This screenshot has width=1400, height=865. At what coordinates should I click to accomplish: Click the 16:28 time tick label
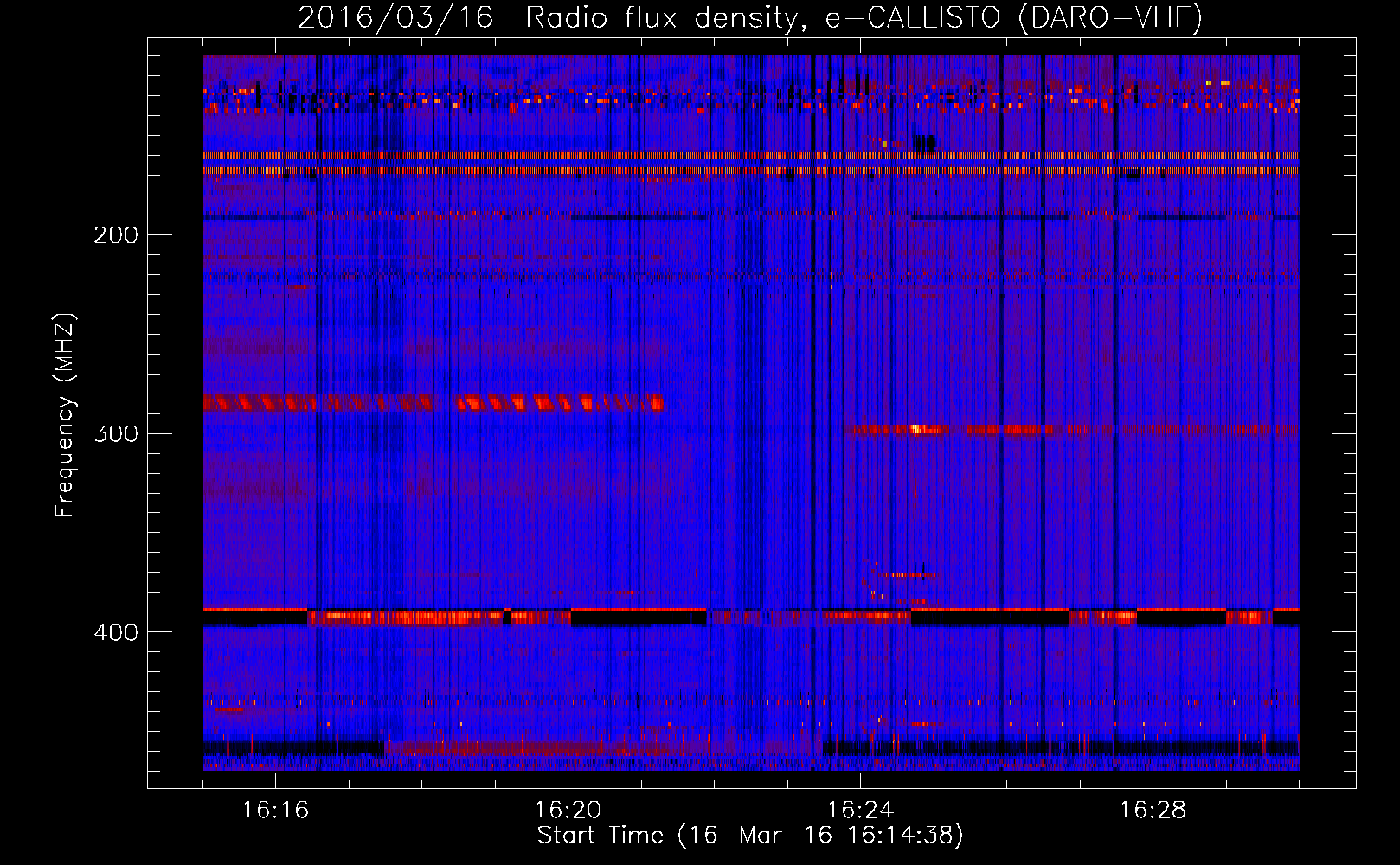pyautogui.click(x=1153, y=811)
